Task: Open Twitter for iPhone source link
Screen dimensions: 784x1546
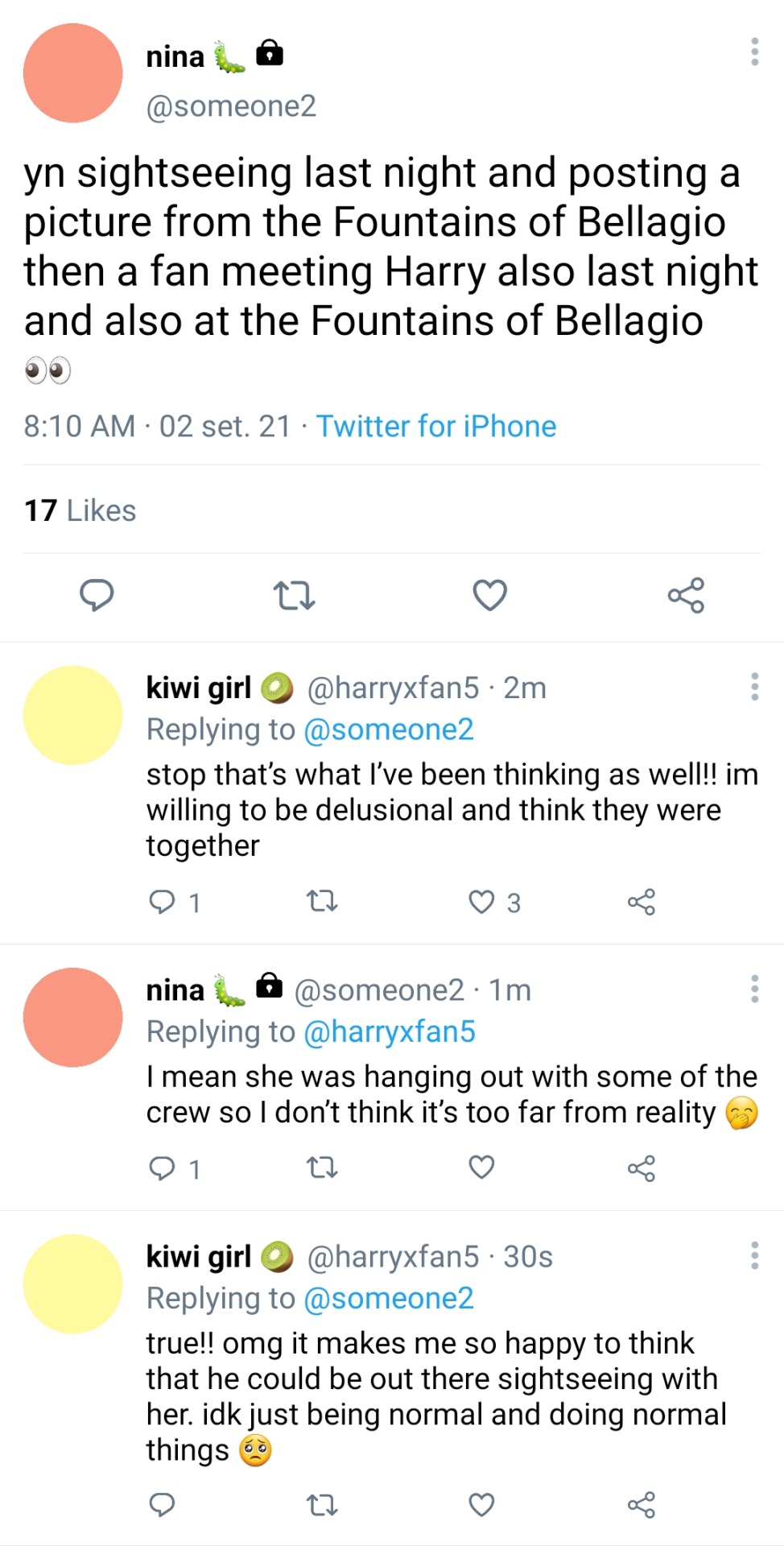Action: click(435, 426)
